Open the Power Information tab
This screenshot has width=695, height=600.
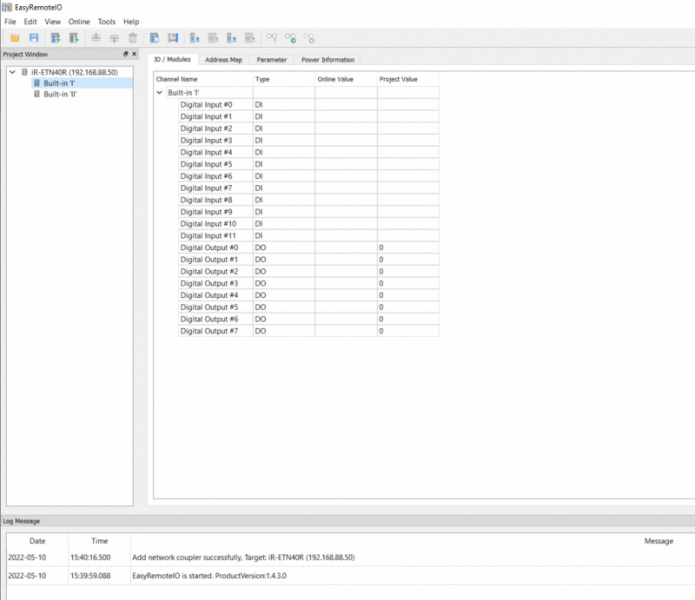tap(328, 60)
